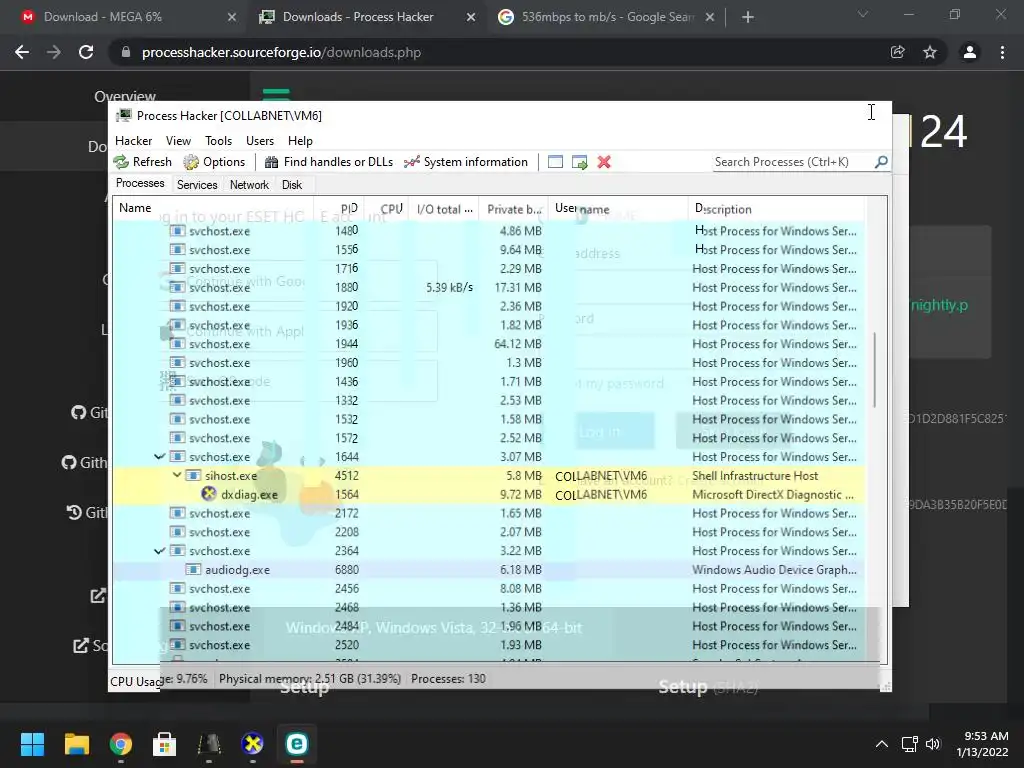Open System information

[466, 162]
